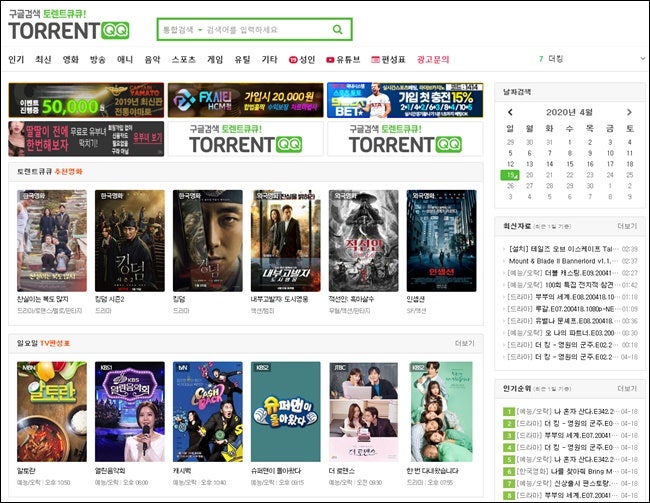Open the 기타 menu

[269, 59]
